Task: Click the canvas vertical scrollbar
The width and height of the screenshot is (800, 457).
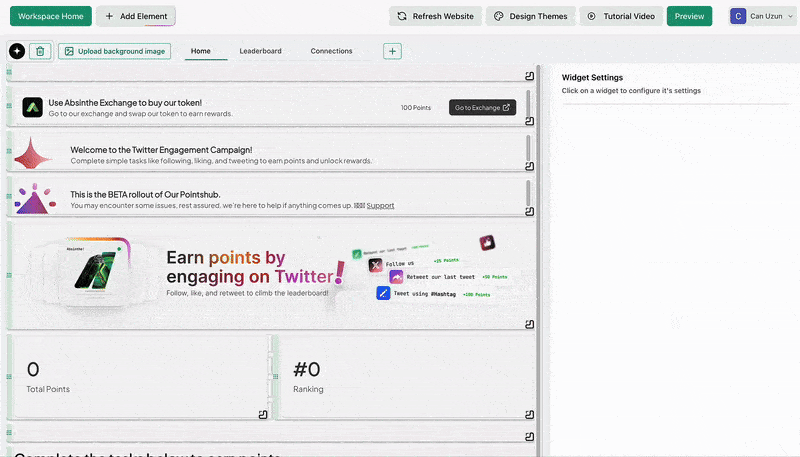Action: click(x=539, y=260)
